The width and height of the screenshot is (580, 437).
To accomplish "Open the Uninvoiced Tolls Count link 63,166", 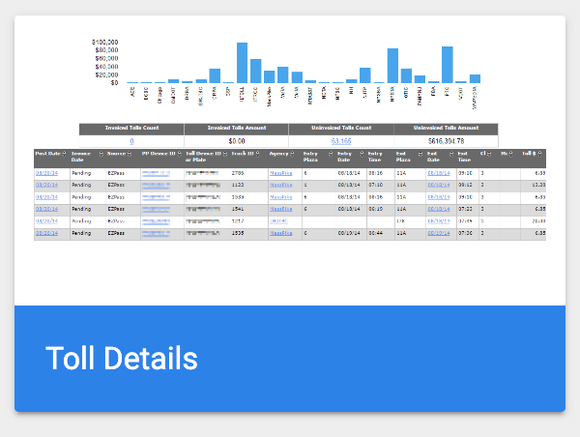I will click(341, 141).
